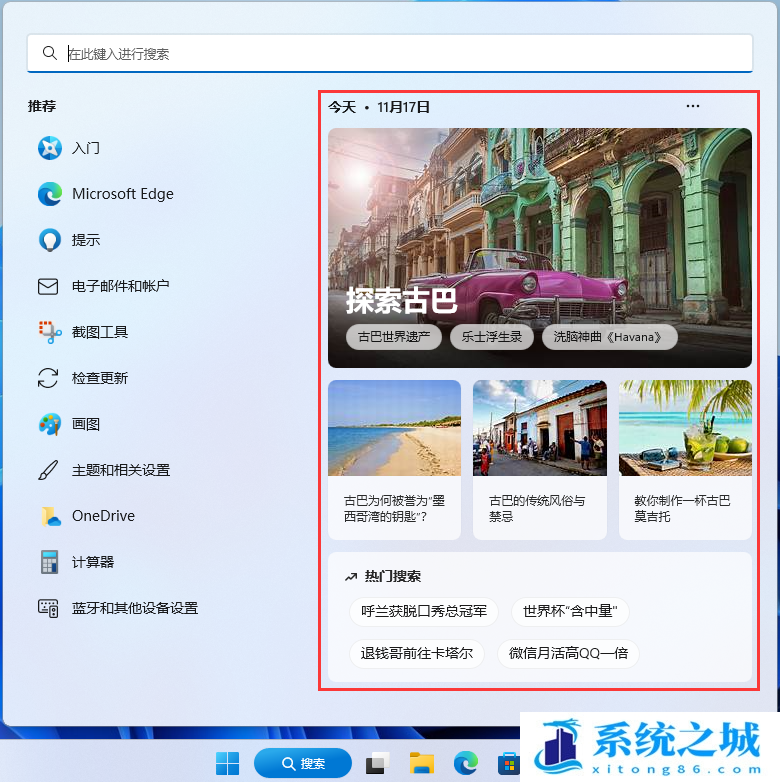Screen dimensions: 780x782
Task: Open the 入门 (Get Started) app icon
Action: click(x=50, y=148)
